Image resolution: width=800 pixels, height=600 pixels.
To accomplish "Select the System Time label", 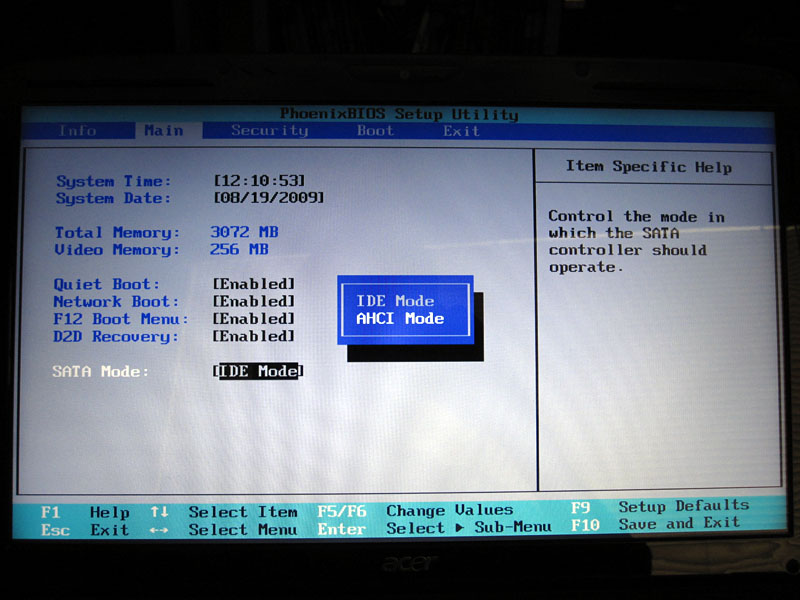I will click(x=113, y=181).
